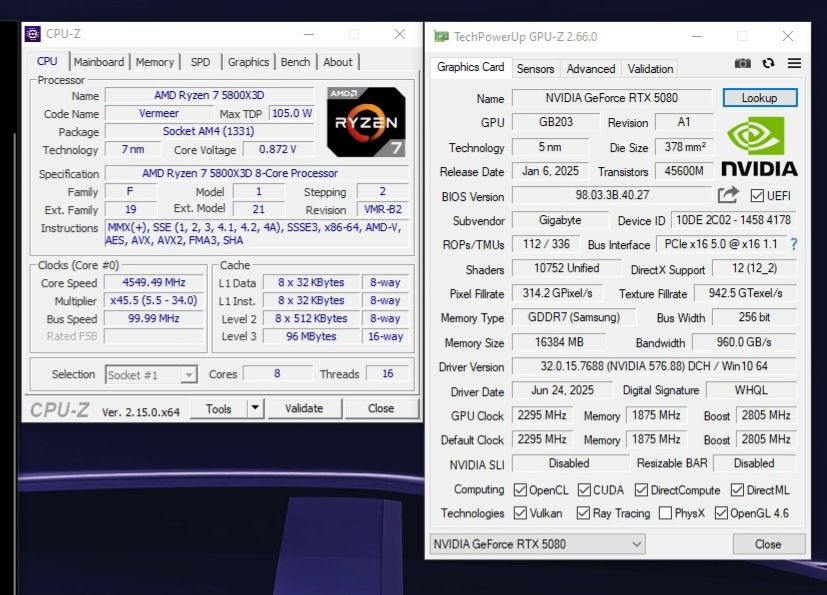Click Core Voltage 0.872 V value
This screenshot has width=827, height=595.
278,149
